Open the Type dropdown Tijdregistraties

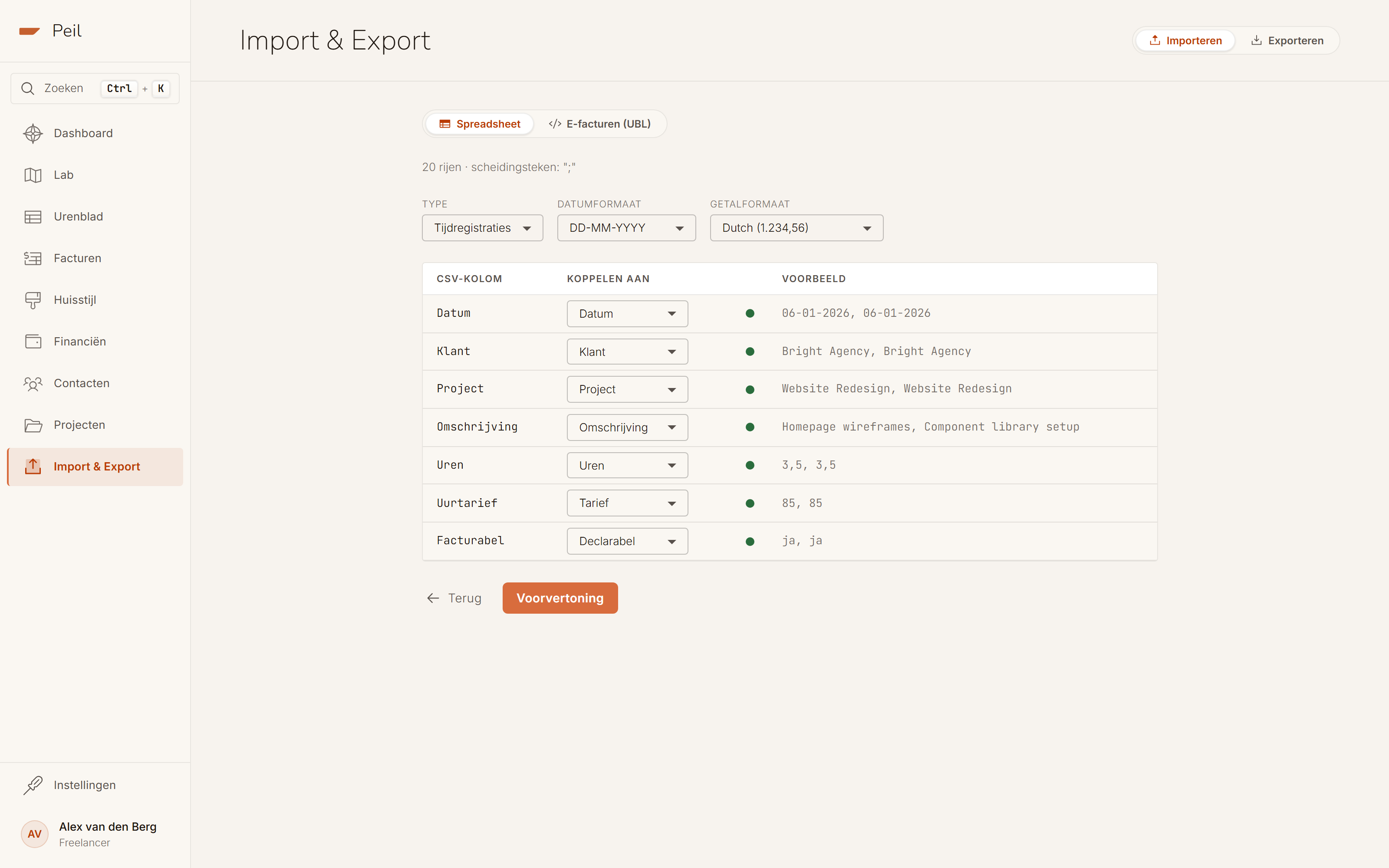pyautogui.click(x=482, y=228)
